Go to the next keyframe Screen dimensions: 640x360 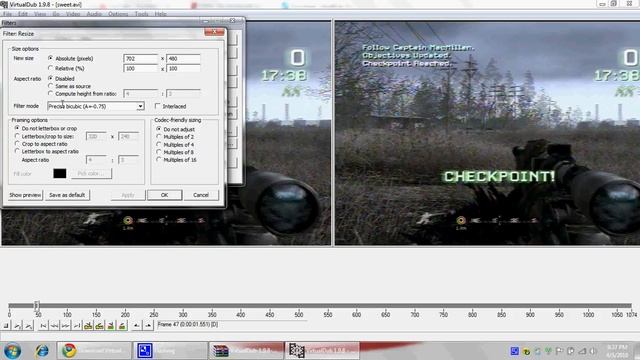pos(99,326)
